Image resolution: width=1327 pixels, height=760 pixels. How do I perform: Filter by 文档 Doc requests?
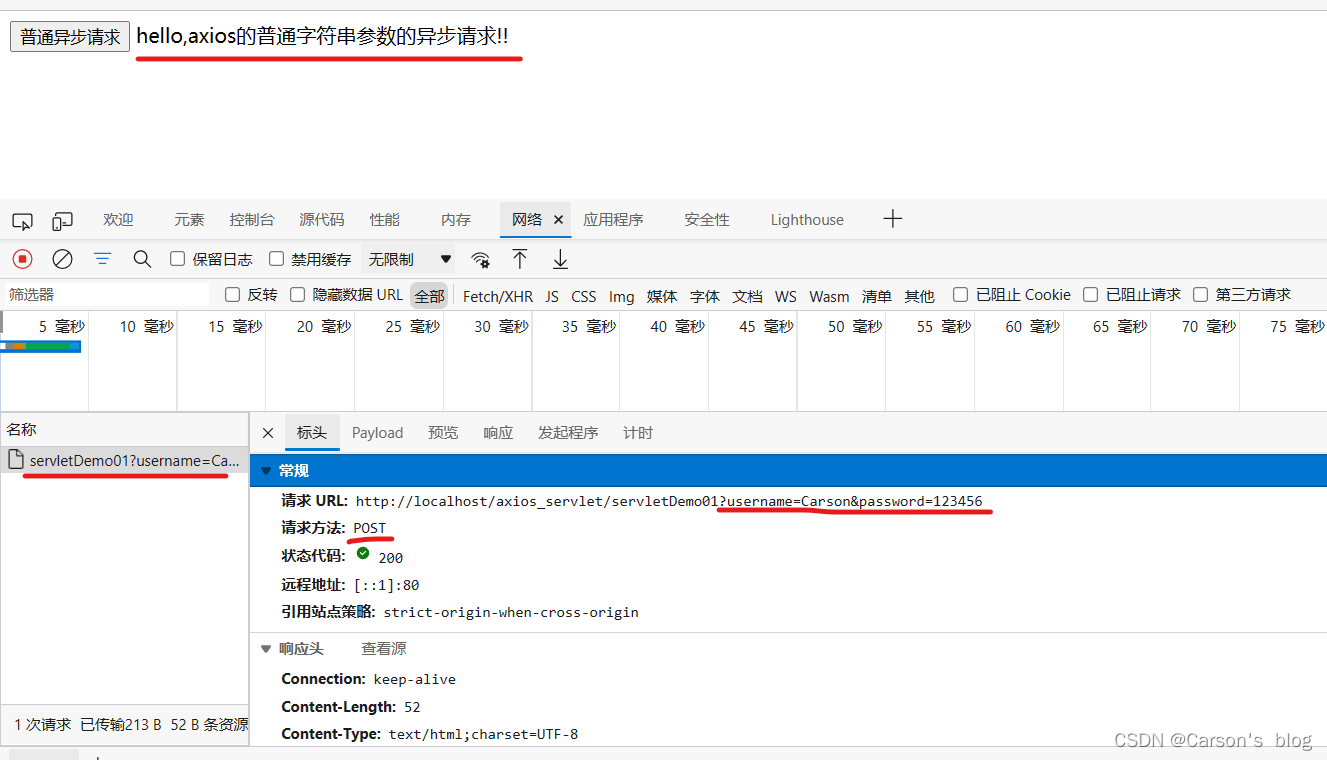point(748,296)
